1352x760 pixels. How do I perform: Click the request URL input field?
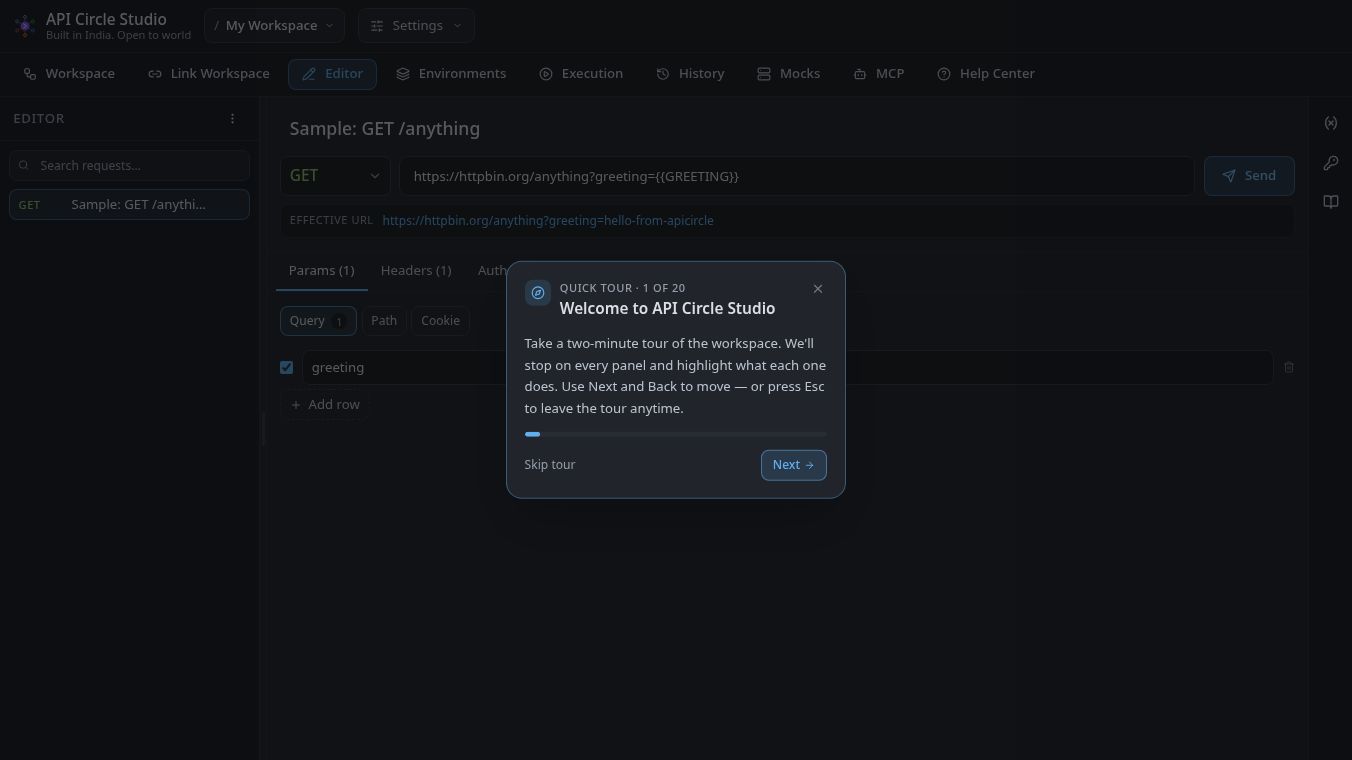[797, 176]
